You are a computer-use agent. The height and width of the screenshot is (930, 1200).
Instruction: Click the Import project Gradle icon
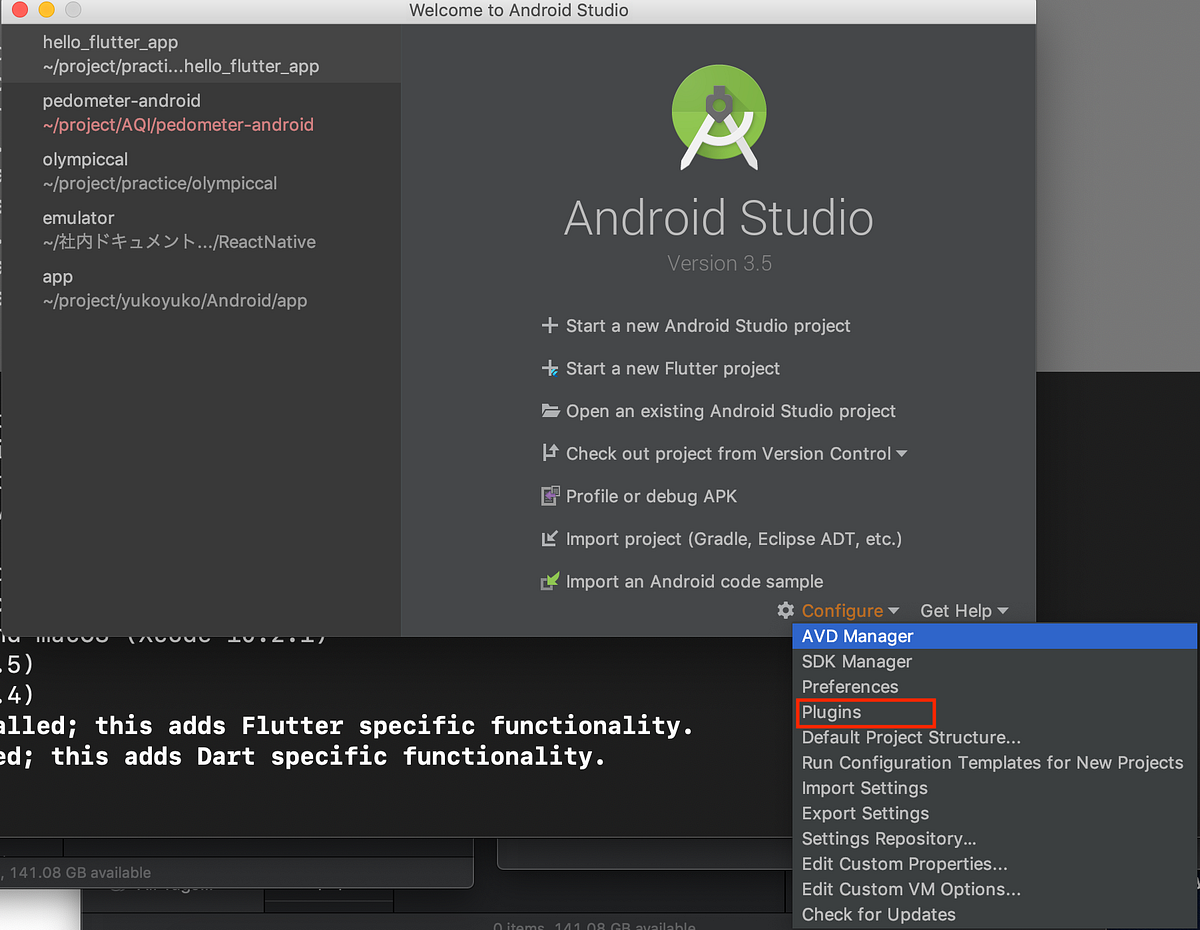(550, 538)
